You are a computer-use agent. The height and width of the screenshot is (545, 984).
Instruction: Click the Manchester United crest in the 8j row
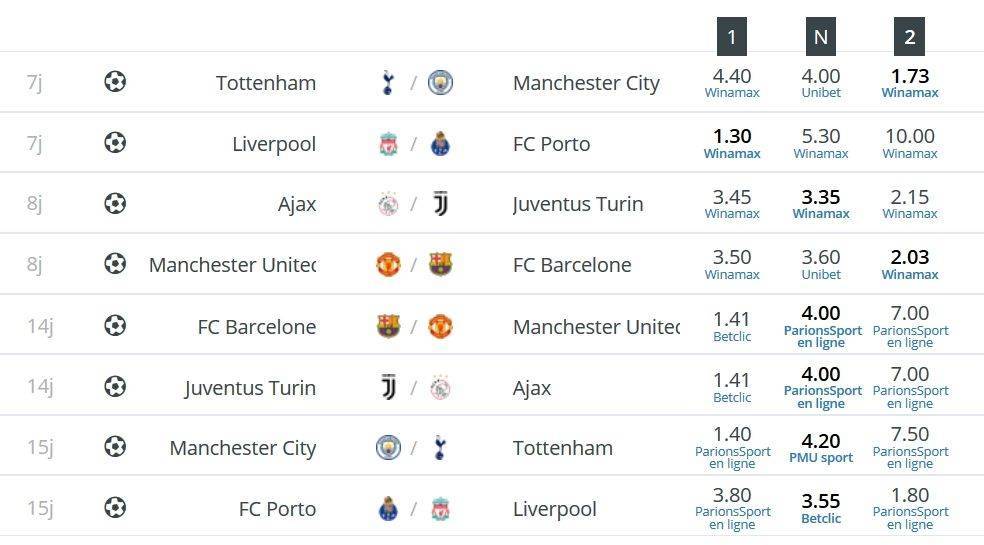click(x=388, y=264)
